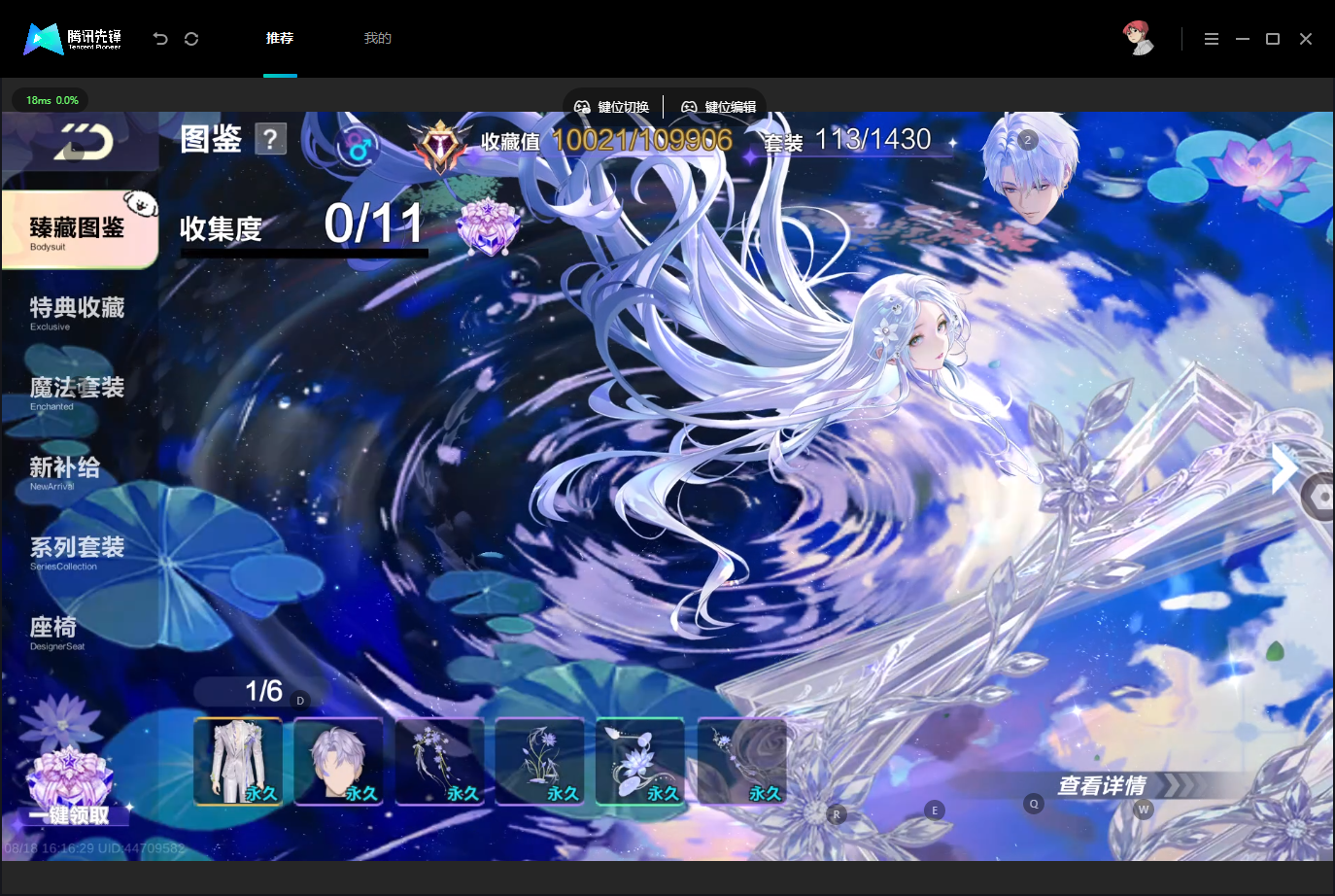Open the 魔法套装 Enchanted tab
The image size is (1335, 896).
pyautogui.click(x=78, y=392)
